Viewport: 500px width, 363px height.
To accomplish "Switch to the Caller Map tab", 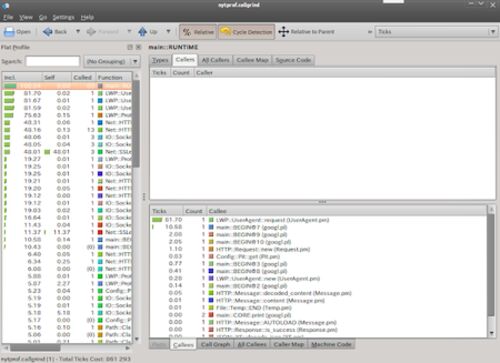I will 289,344.
